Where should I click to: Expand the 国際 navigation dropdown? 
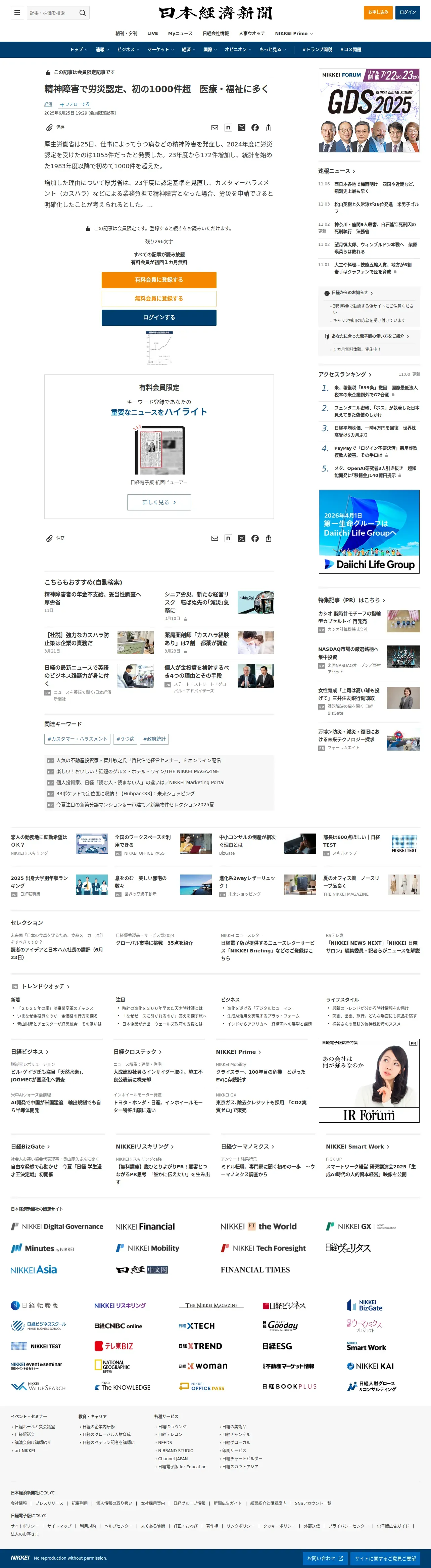coord(210,49)
